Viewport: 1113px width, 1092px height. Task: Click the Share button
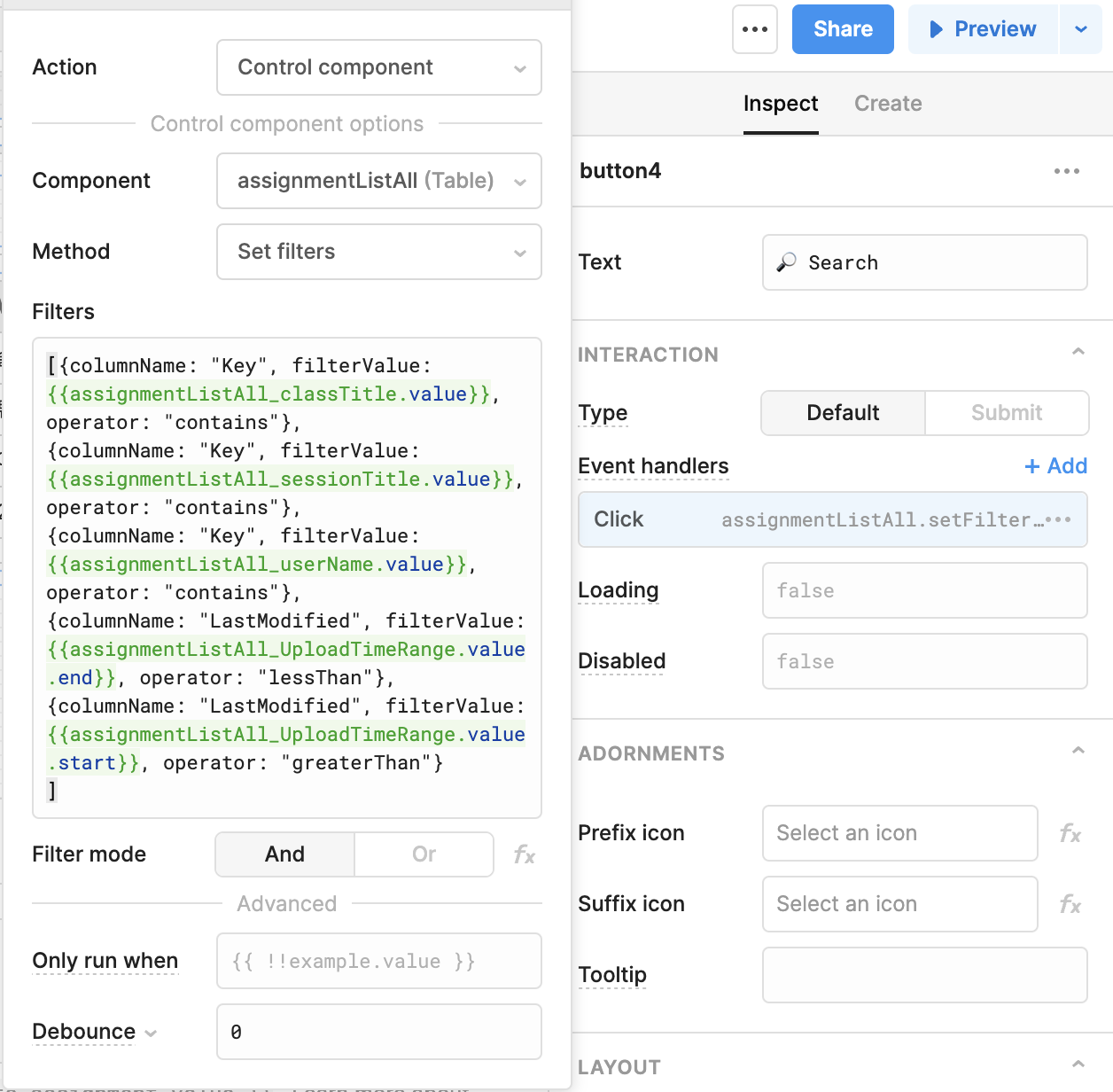point(842,29)
